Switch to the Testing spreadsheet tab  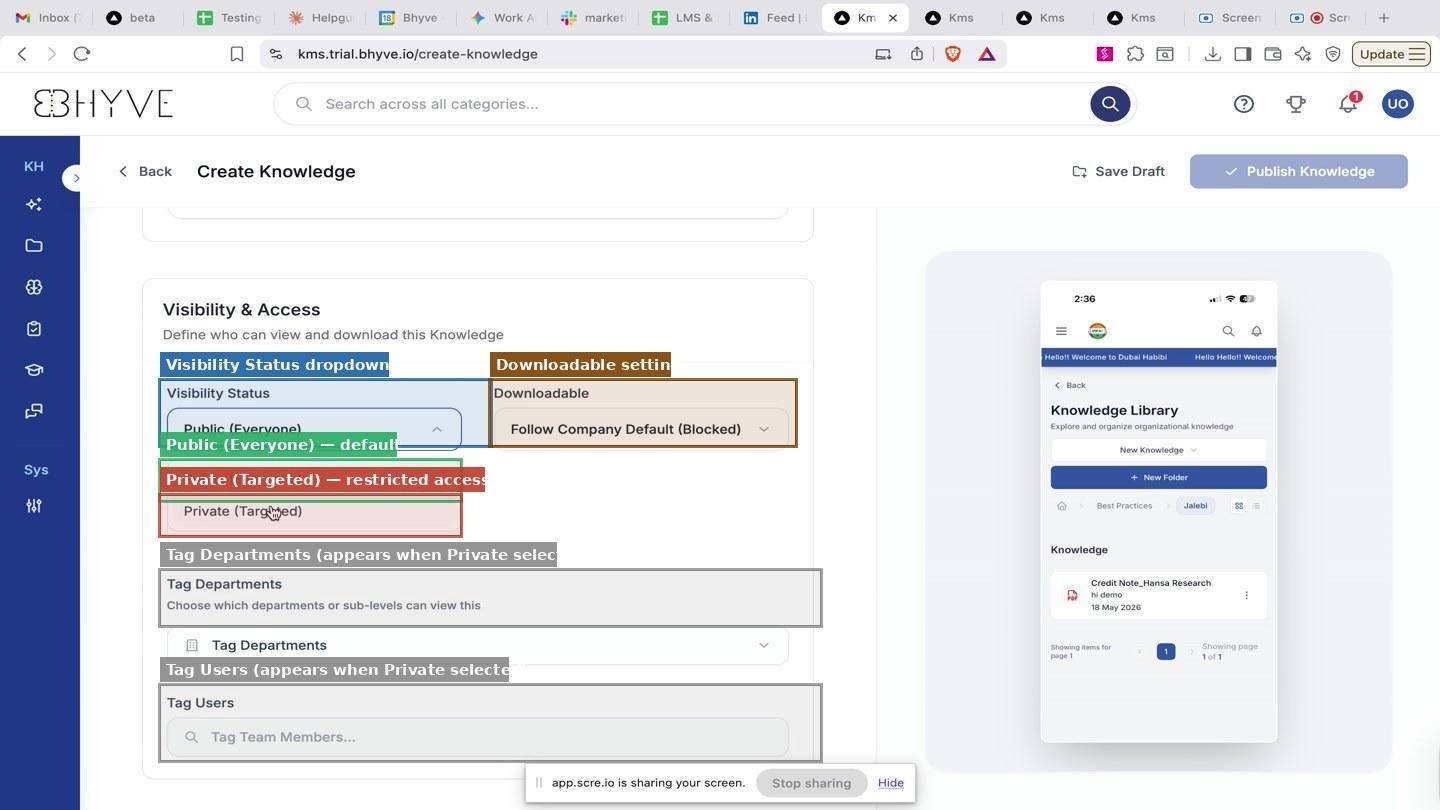point(229,17)
